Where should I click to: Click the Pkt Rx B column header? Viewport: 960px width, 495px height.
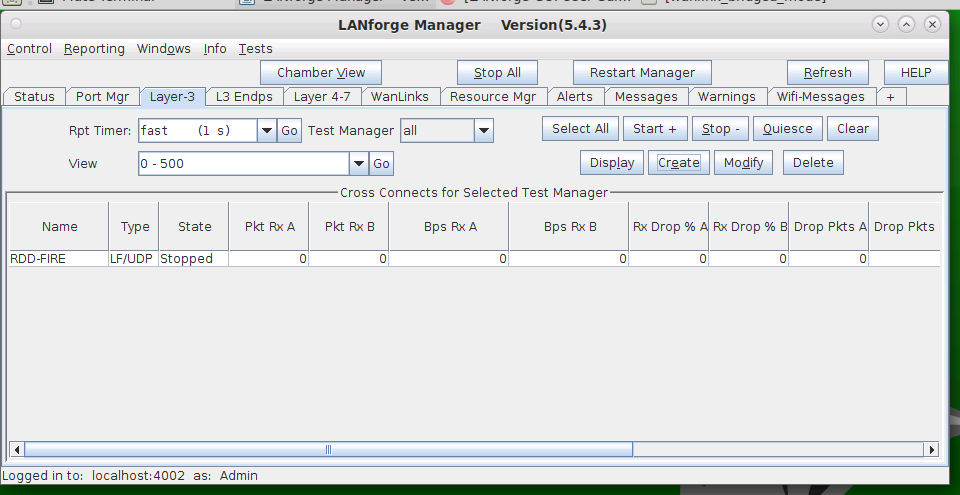click(350, 227)
